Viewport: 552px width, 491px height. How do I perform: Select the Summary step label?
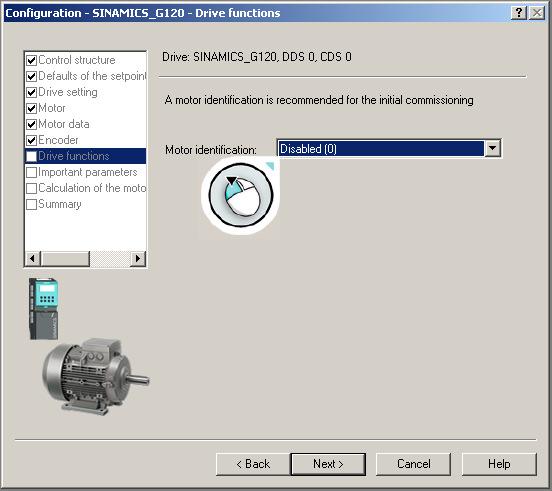(x=60, y=204)
